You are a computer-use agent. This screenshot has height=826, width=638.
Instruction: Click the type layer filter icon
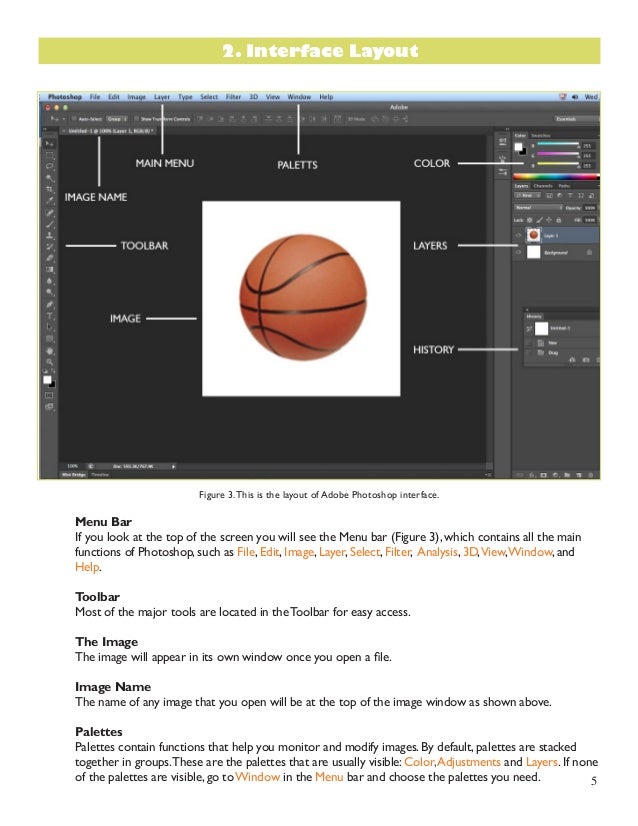[570, 195]
